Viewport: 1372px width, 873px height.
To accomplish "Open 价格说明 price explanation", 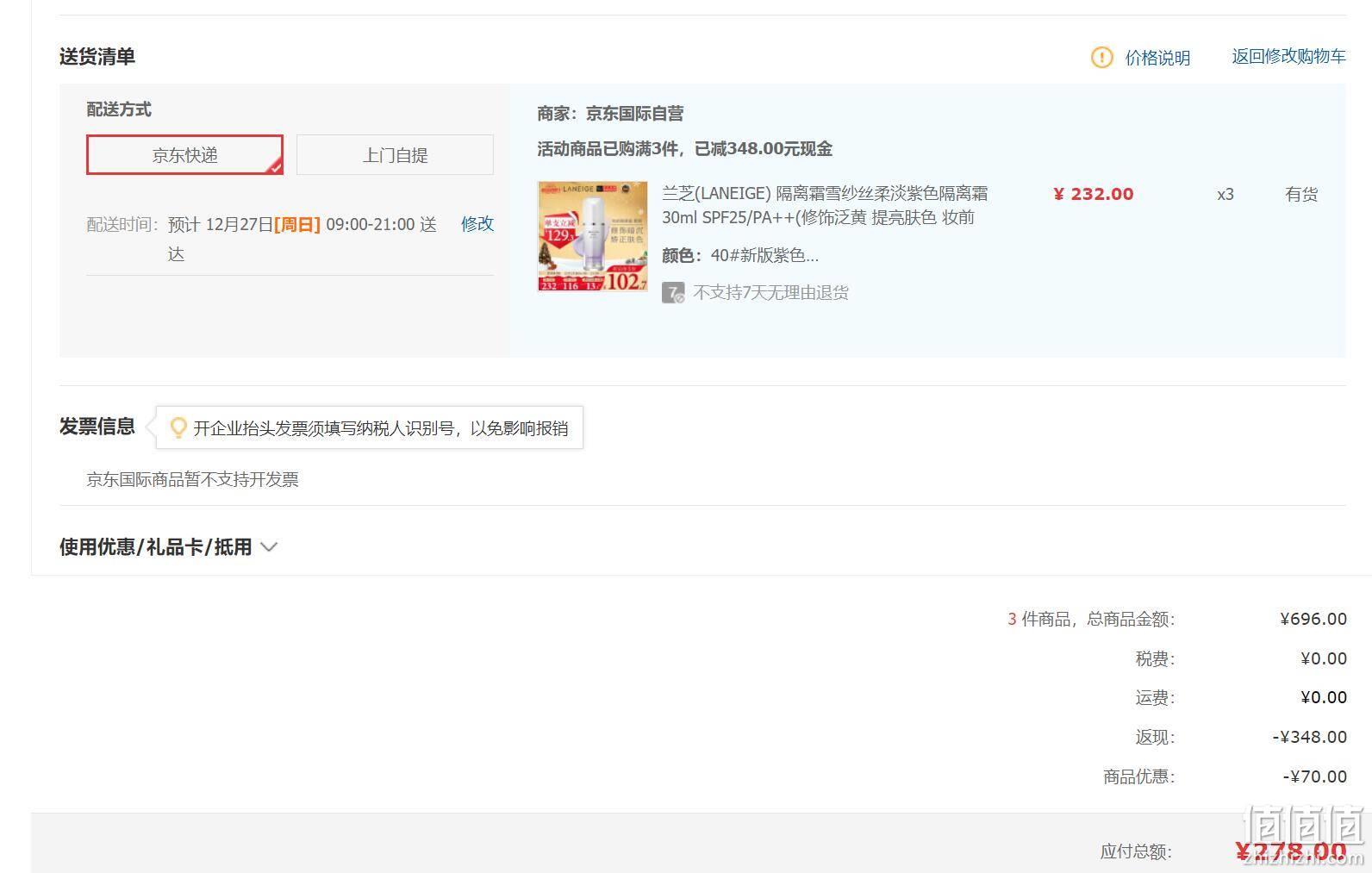I will (x=1157, y=58).
